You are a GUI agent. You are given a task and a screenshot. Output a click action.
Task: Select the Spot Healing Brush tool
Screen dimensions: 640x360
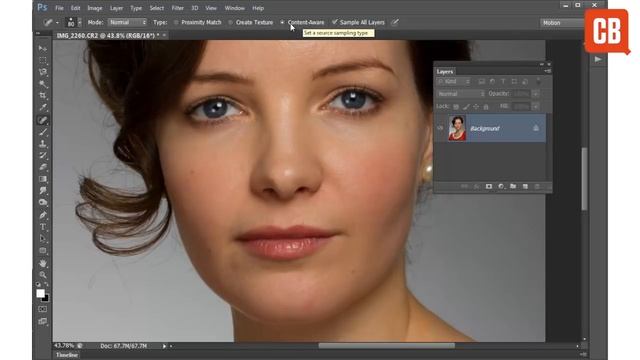(42, 120)
